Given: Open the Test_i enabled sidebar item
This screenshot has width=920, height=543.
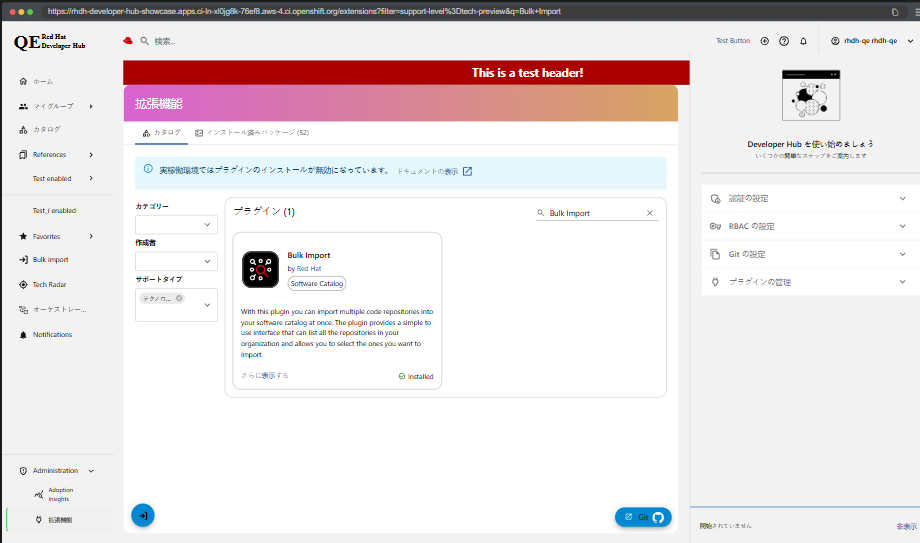Looking at the screenshot, I should [x=54, y=211].
